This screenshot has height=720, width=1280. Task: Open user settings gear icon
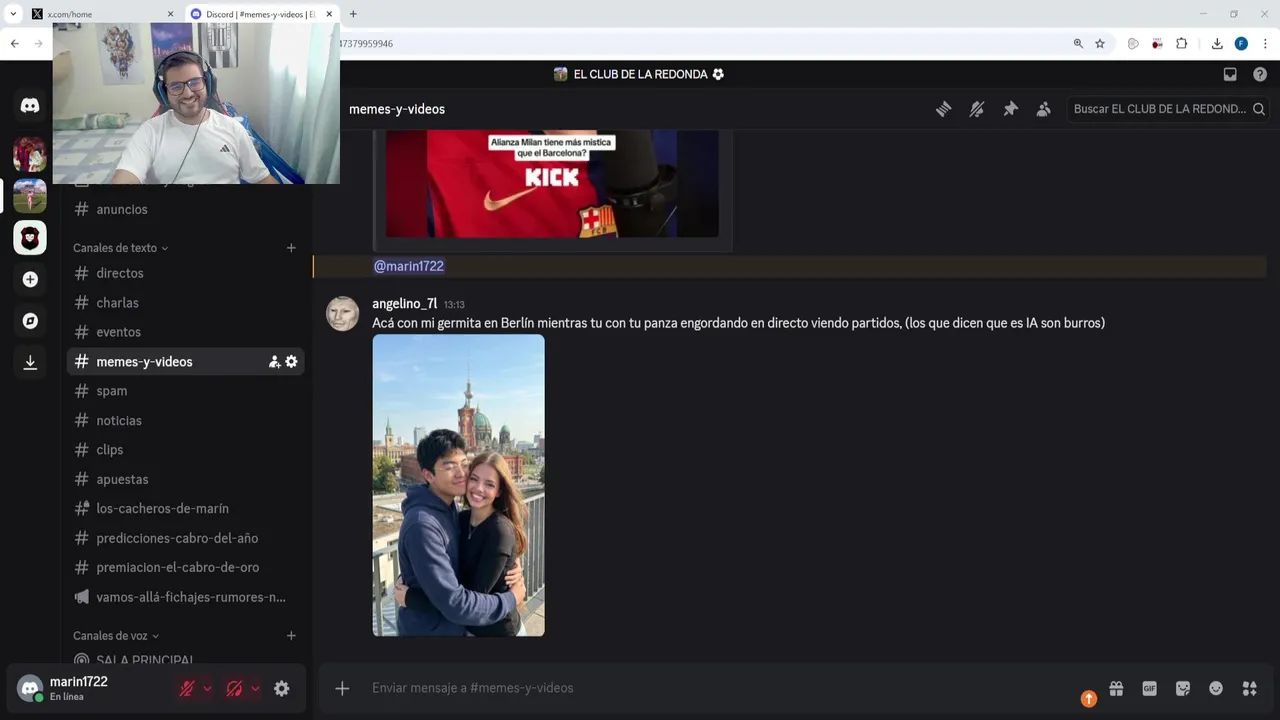[x=282, y=688]
